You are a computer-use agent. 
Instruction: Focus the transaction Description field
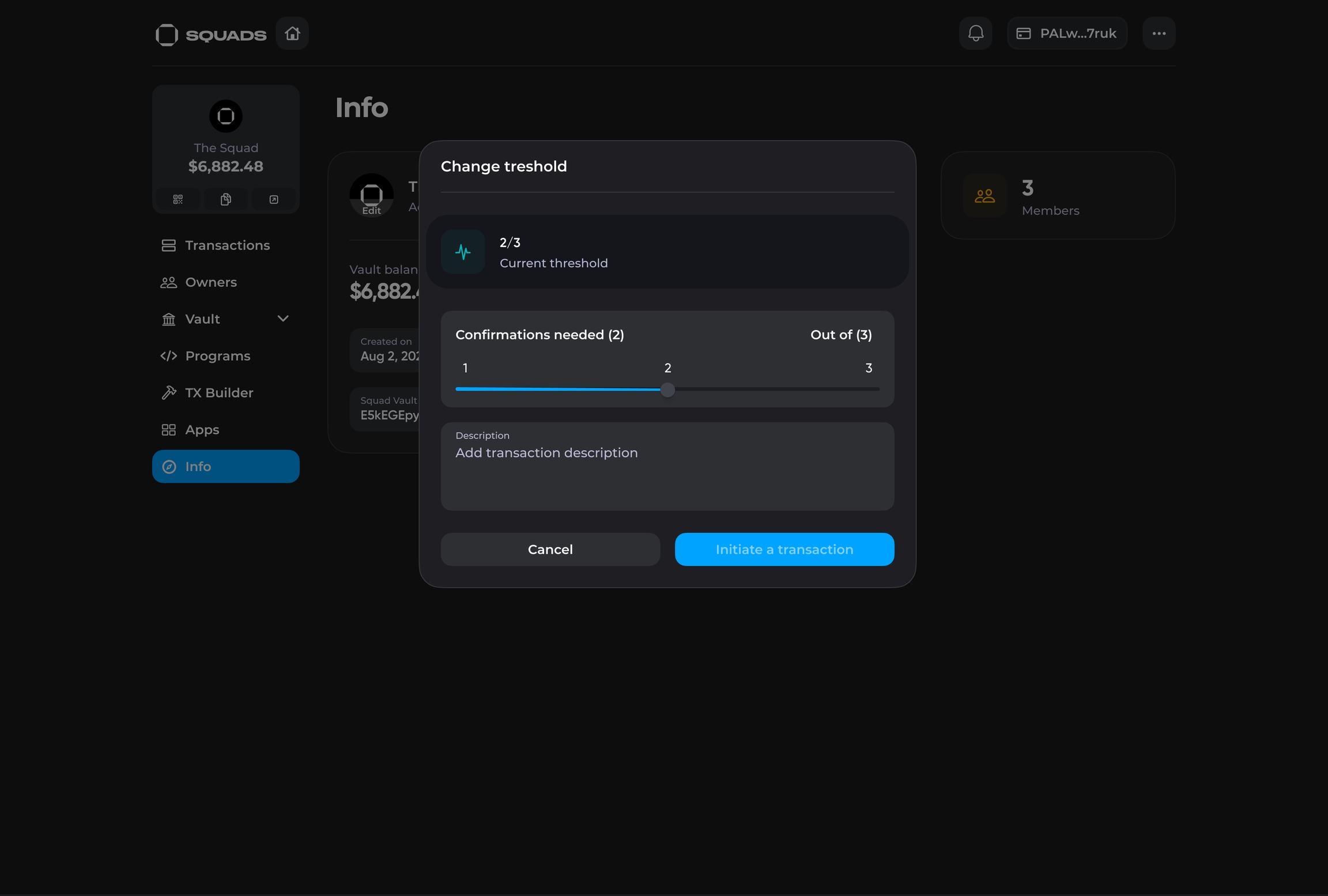[x=667, y=467]
